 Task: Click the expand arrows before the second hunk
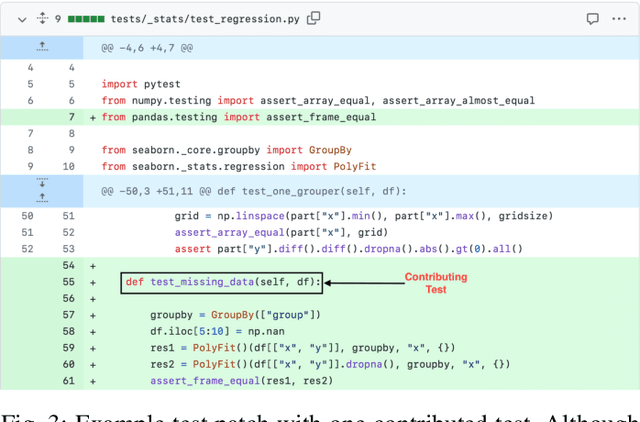(41, 190)
